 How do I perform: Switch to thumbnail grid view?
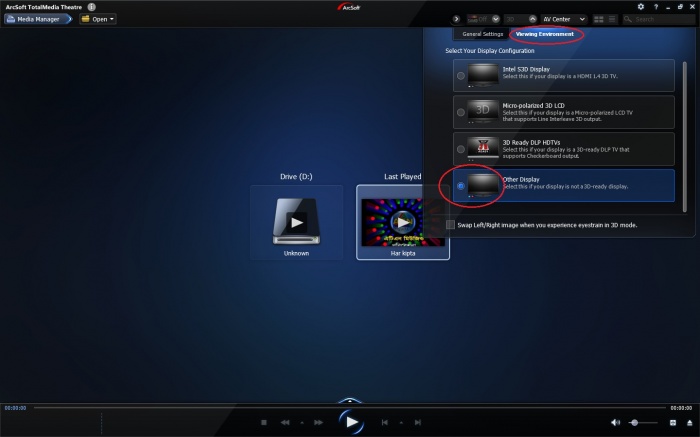coord(599,19)
